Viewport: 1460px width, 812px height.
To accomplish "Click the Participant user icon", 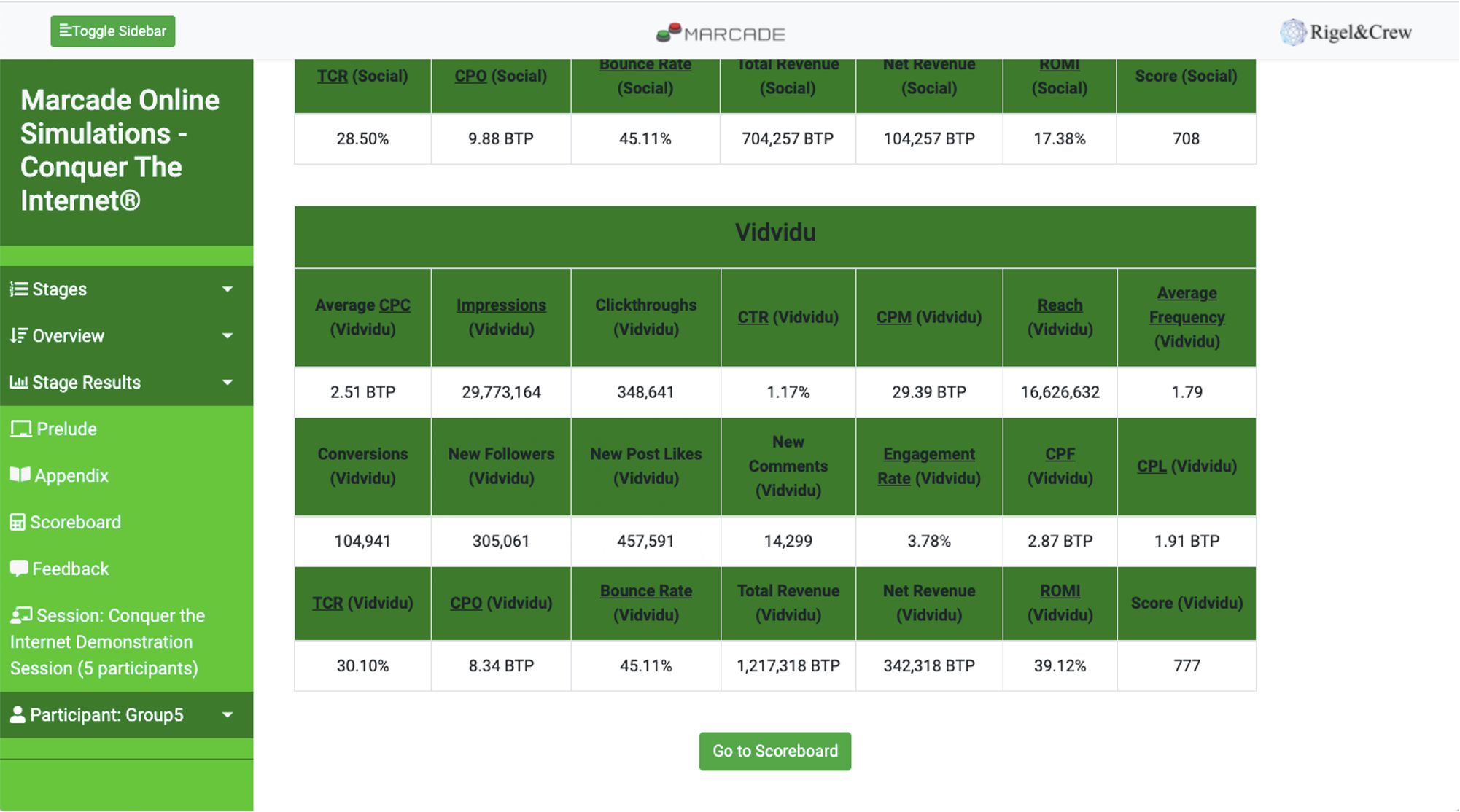I will [18, 715].
